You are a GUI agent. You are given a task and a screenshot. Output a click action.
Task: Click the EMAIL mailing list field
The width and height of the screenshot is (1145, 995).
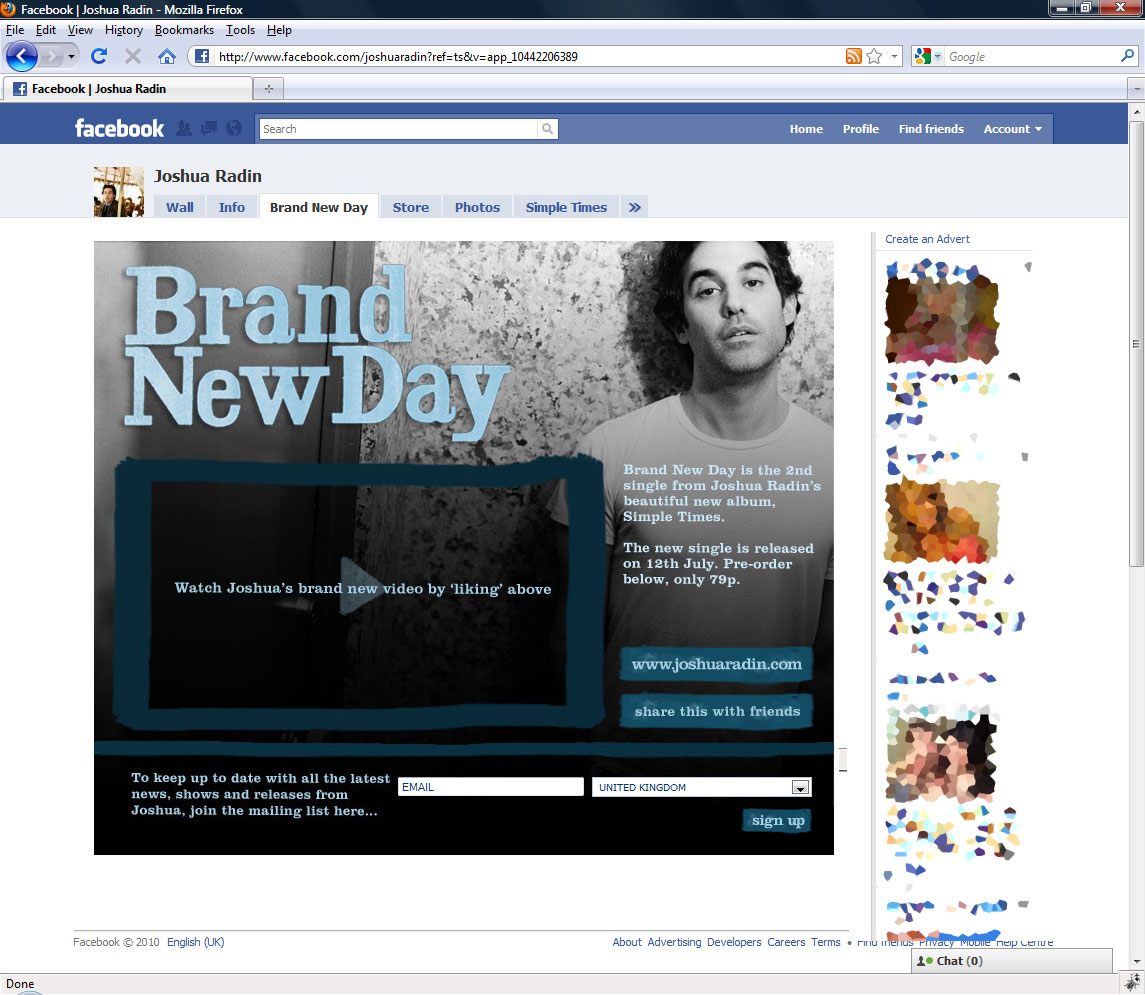(x=491, y=787)
